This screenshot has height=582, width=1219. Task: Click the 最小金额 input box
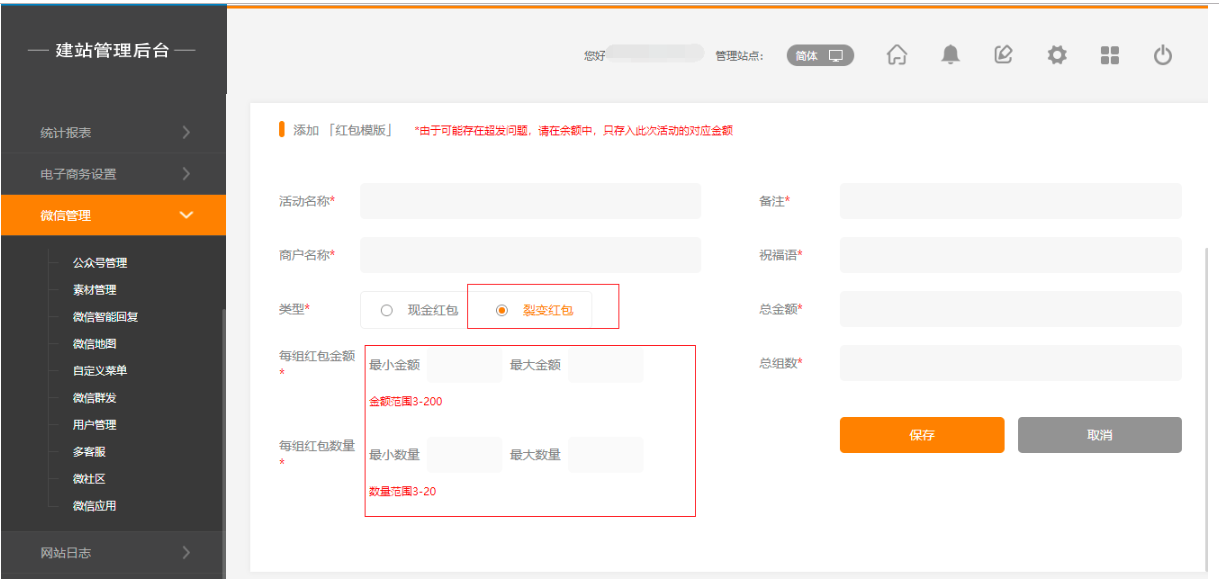point(464,365)
